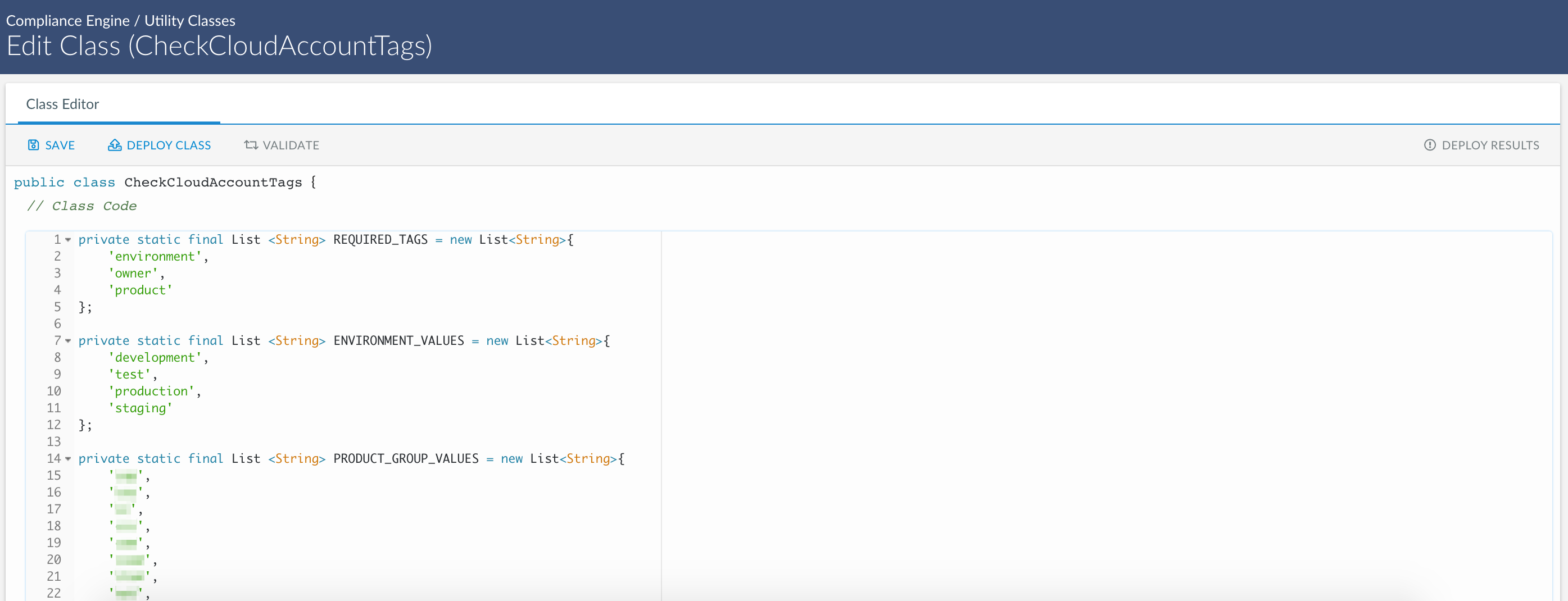This screenshot has width=1568, height=601.
Task: Open the Compliance Engine breadcrumb link
Action: pyautogui.click(x=67, y=21)
